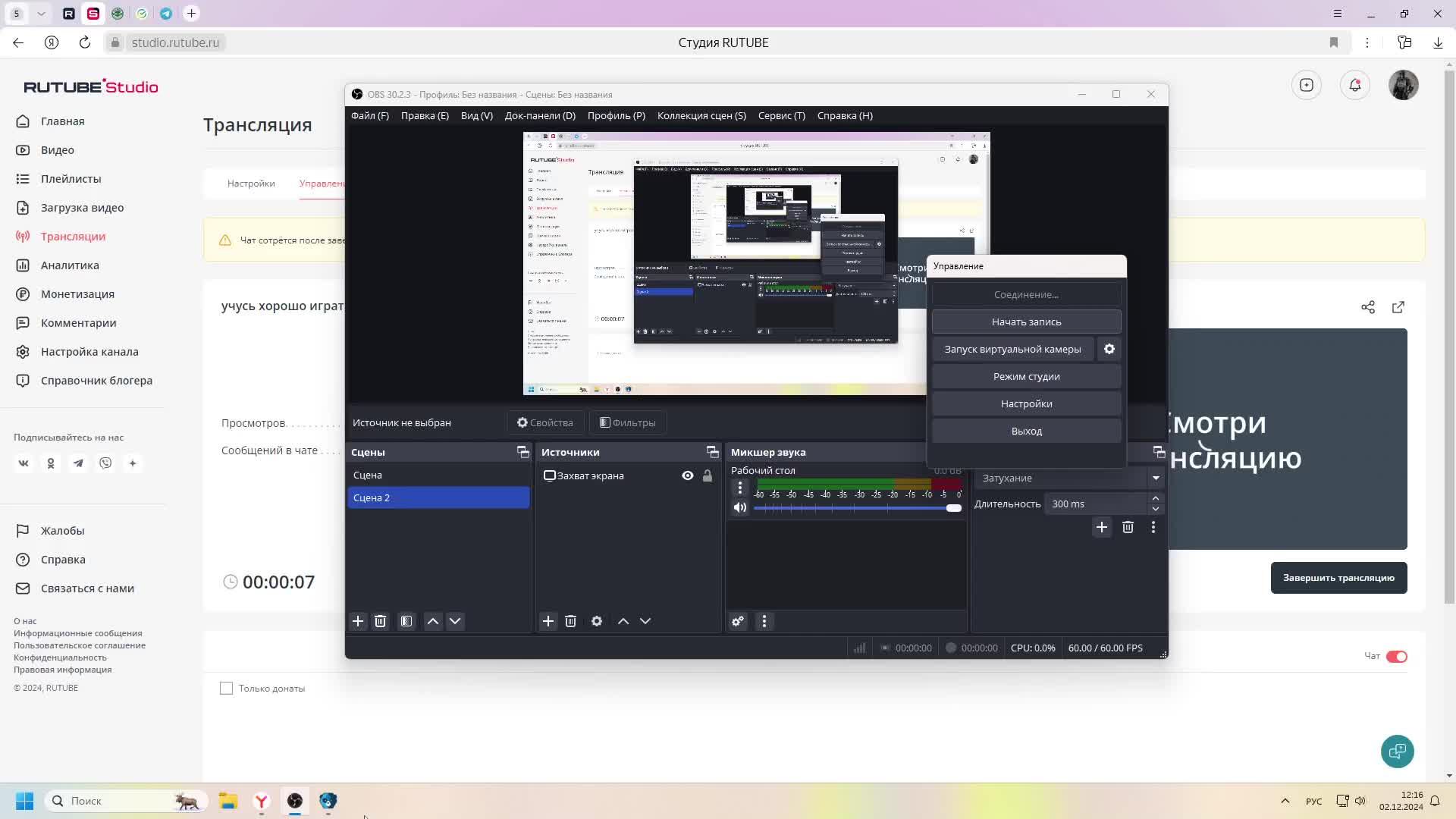Move source down in Sources panel
The image size is (1456, 819).
(x=645, y=621)
